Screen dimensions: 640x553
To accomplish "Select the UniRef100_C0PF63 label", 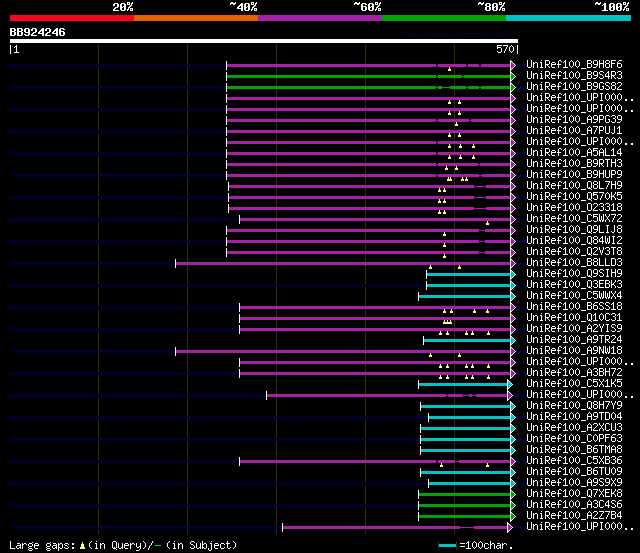I will pos(574,439).
